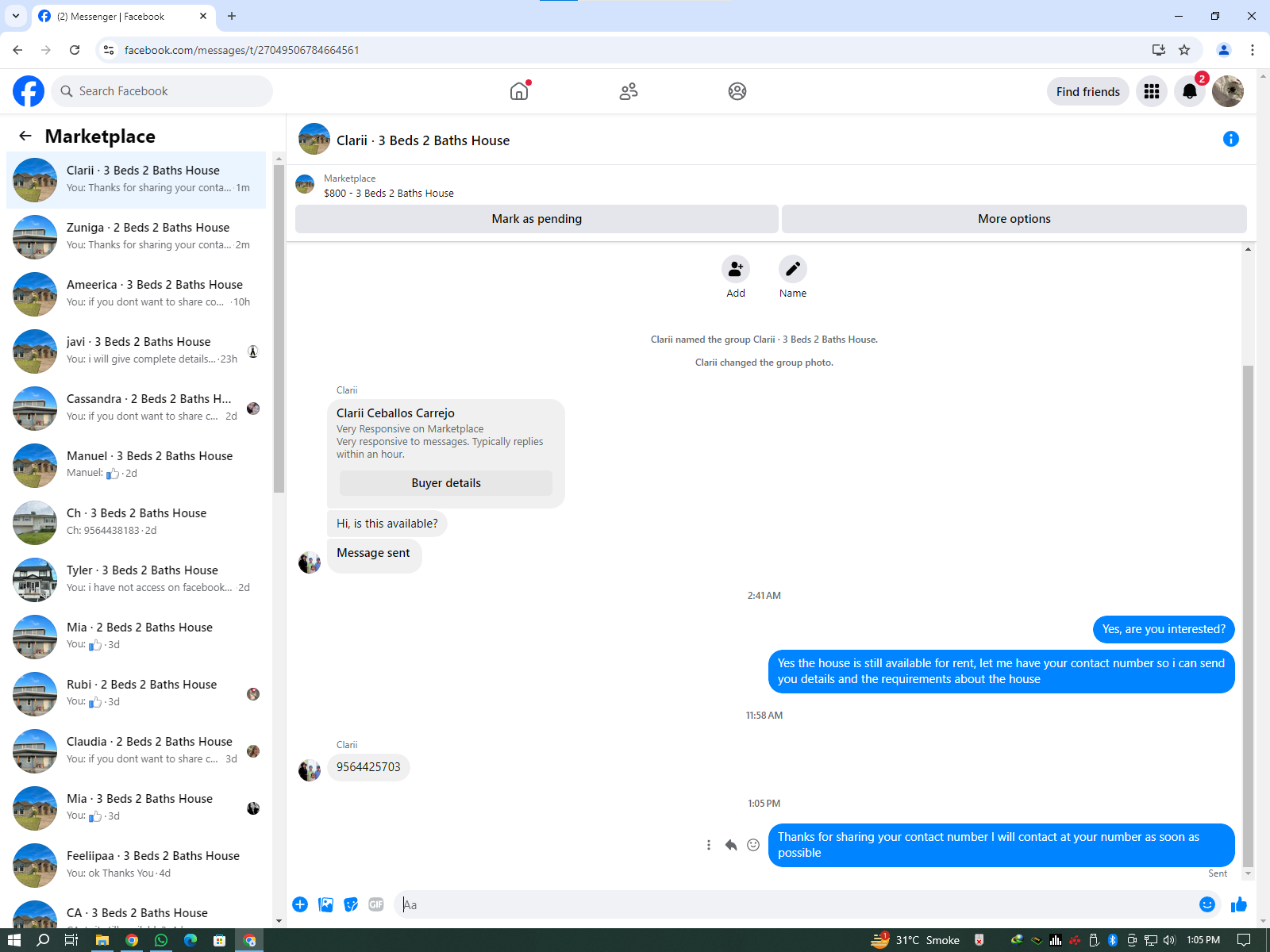Open the notifications bell
Screen dimensions: 1270x952
1190,91
